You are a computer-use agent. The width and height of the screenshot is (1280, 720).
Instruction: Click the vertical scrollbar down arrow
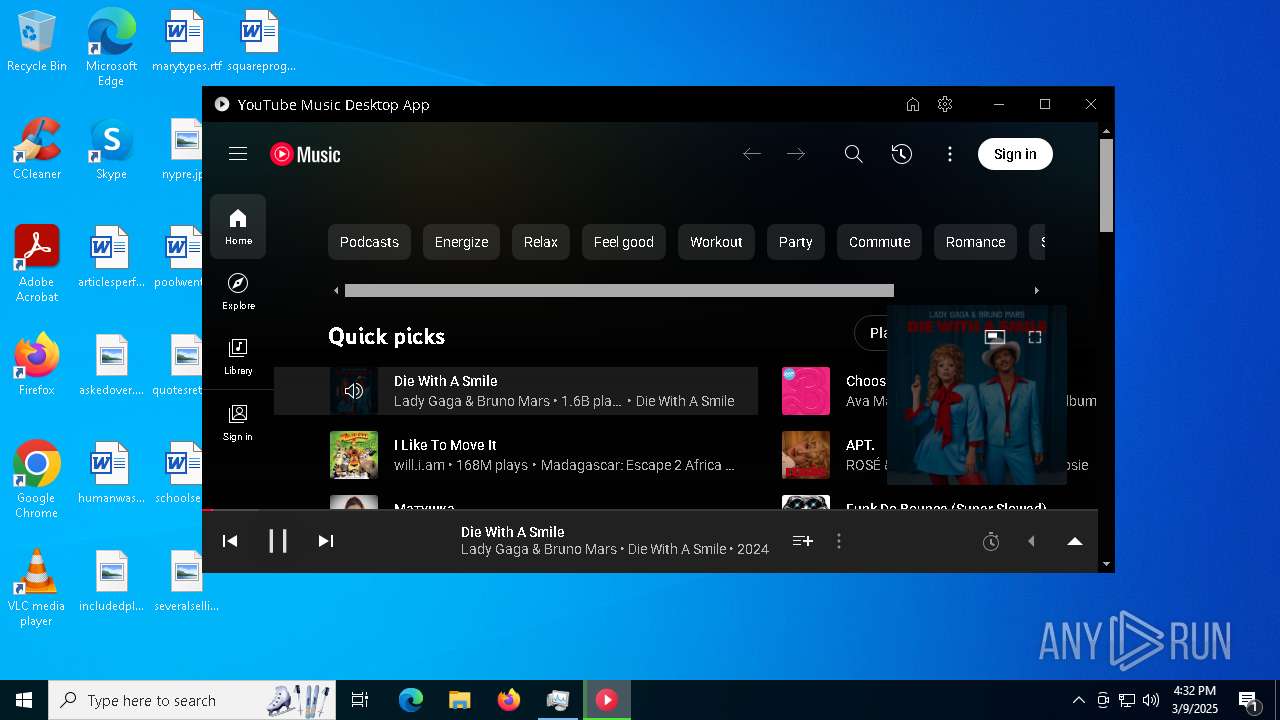point(1106,564)
